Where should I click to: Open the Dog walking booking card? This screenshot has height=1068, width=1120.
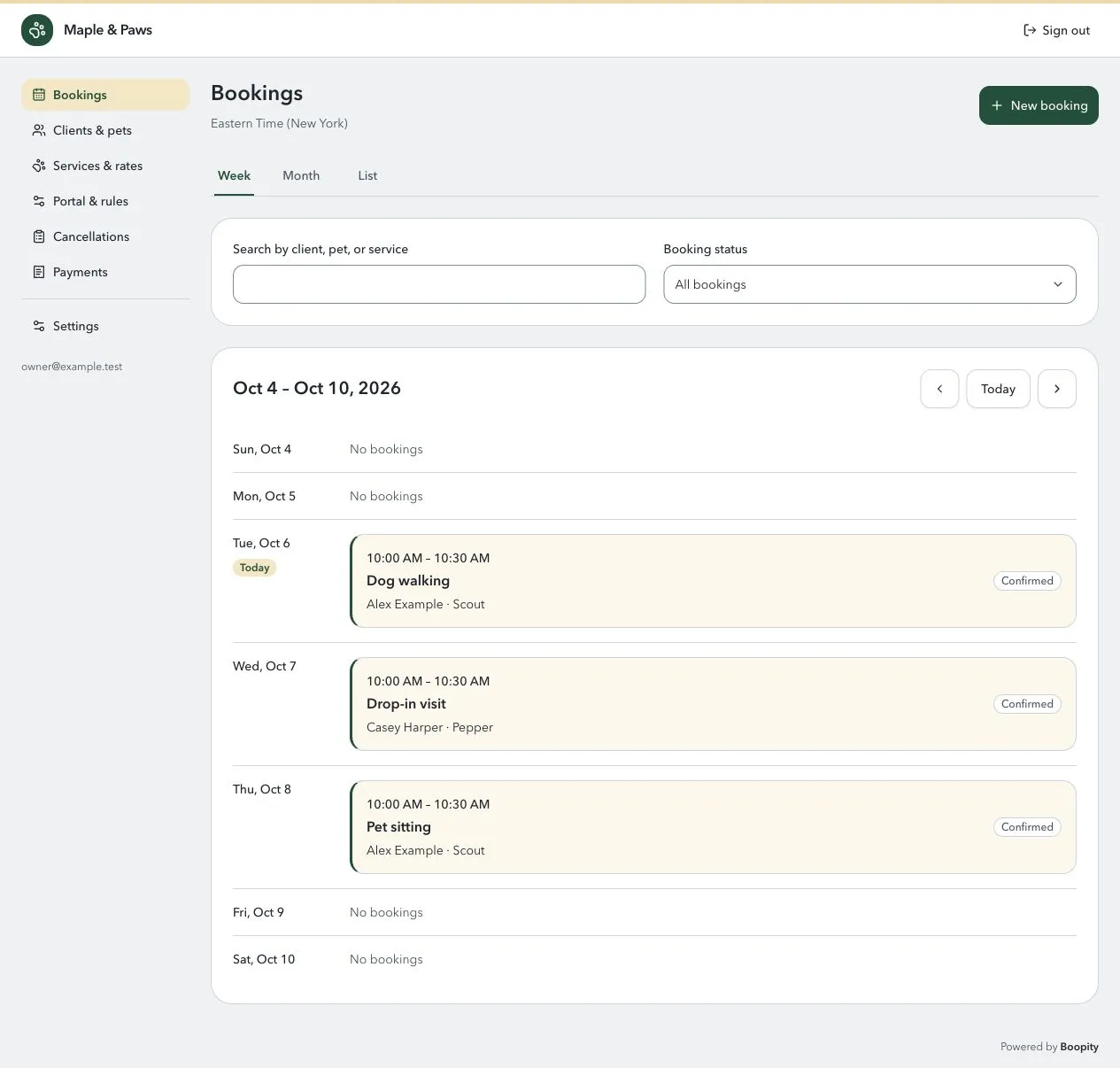coord(713,581)
